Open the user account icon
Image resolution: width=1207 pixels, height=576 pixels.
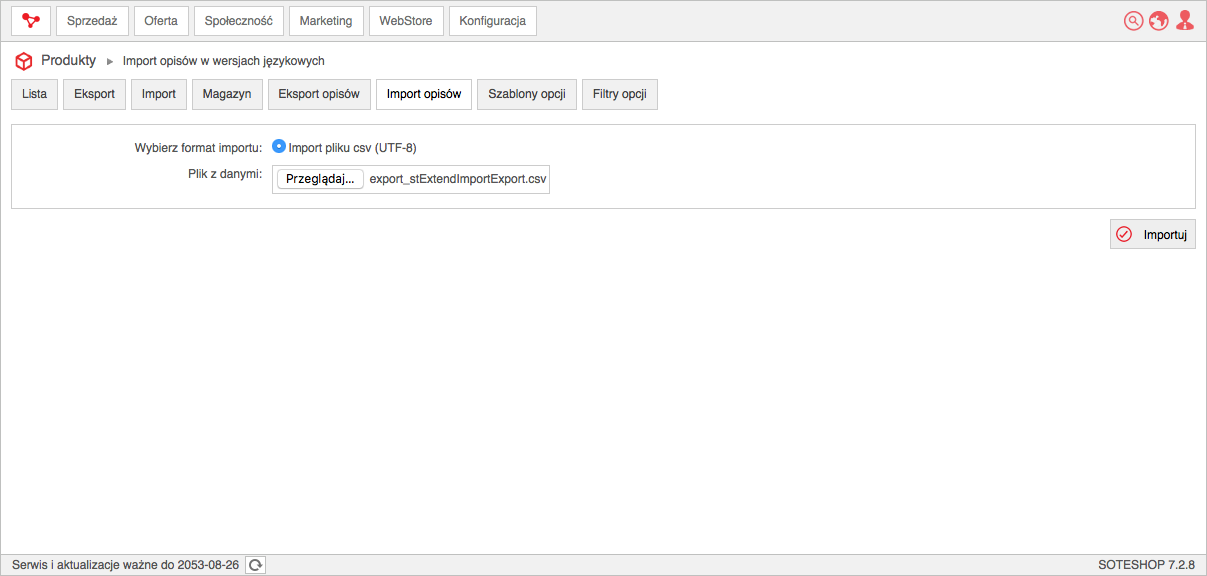tap(1185, 21)
